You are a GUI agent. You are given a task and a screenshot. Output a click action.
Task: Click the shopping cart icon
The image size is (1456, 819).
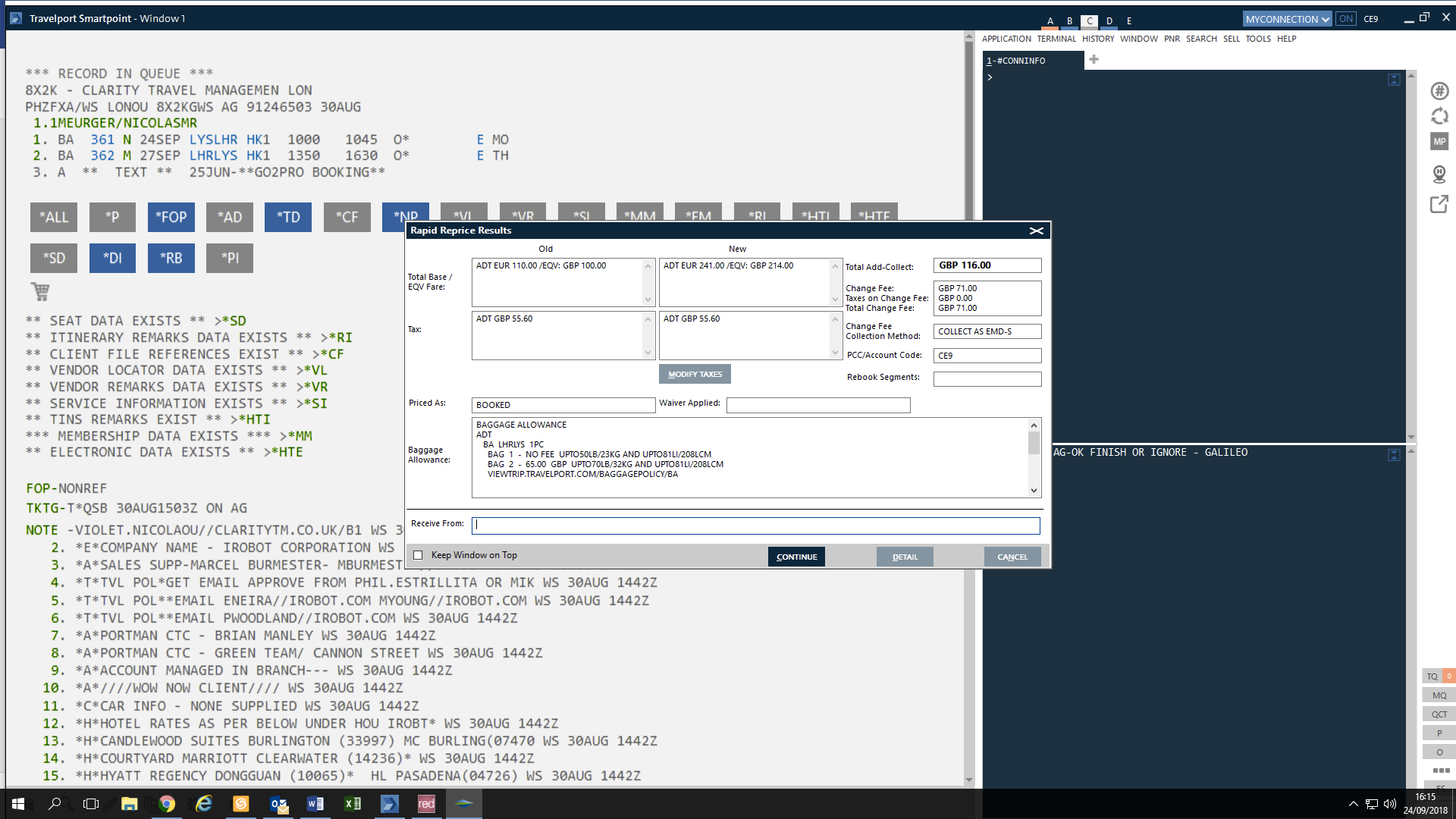point(40,291)
